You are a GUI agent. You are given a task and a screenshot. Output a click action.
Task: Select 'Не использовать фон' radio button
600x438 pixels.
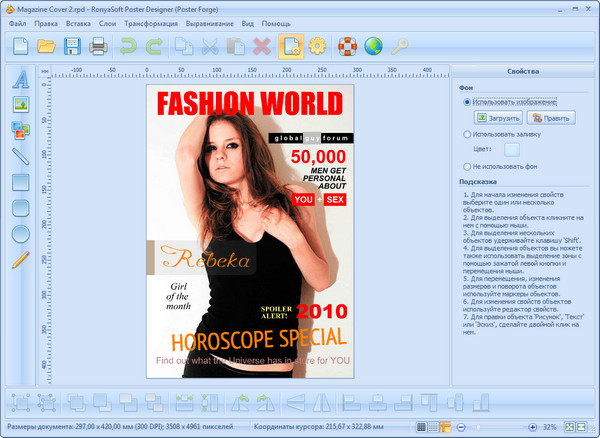[x=467, y=166]
